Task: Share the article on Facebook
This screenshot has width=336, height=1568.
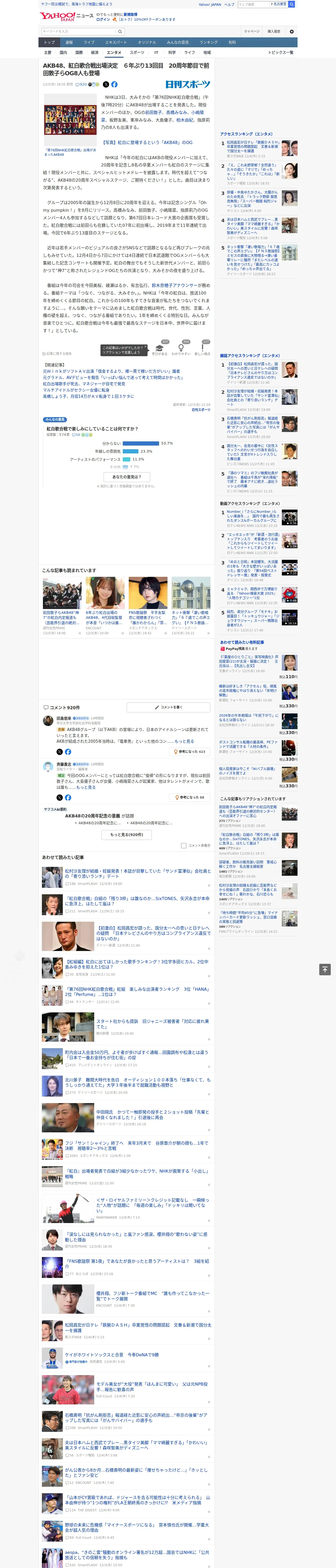Action: [x=114, y=85]
